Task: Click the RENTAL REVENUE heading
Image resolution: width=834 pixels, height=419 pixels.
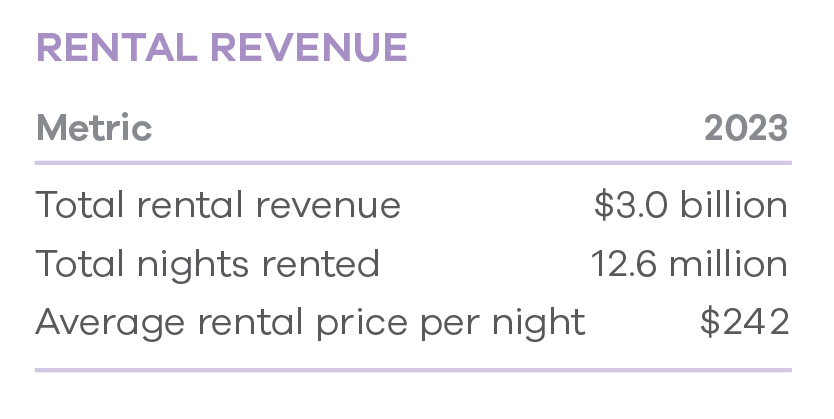Action: click(221, 48)
